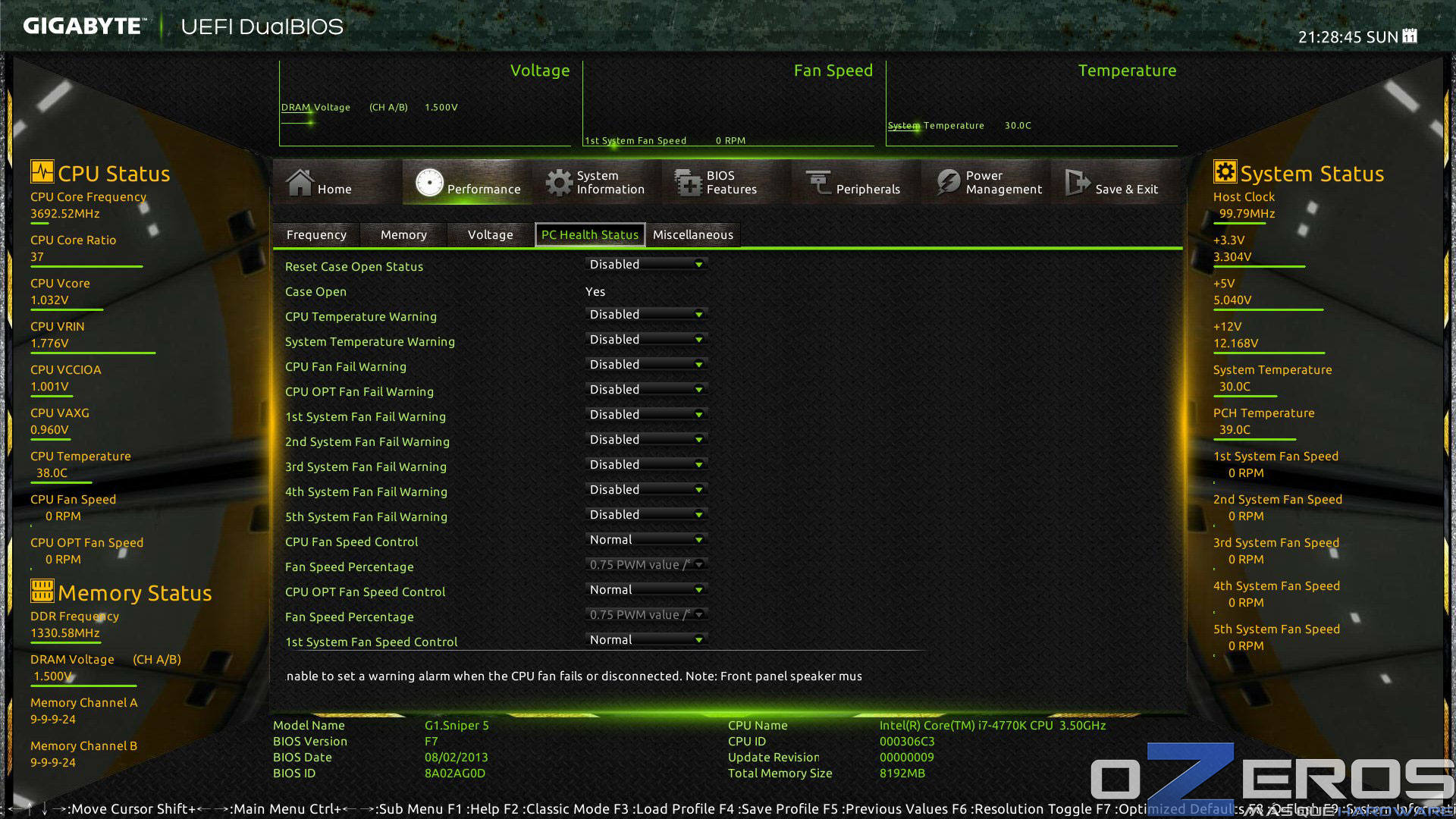Click the System Temperature graph entry
1456x819 pixels.
click(x=959, y=126)
